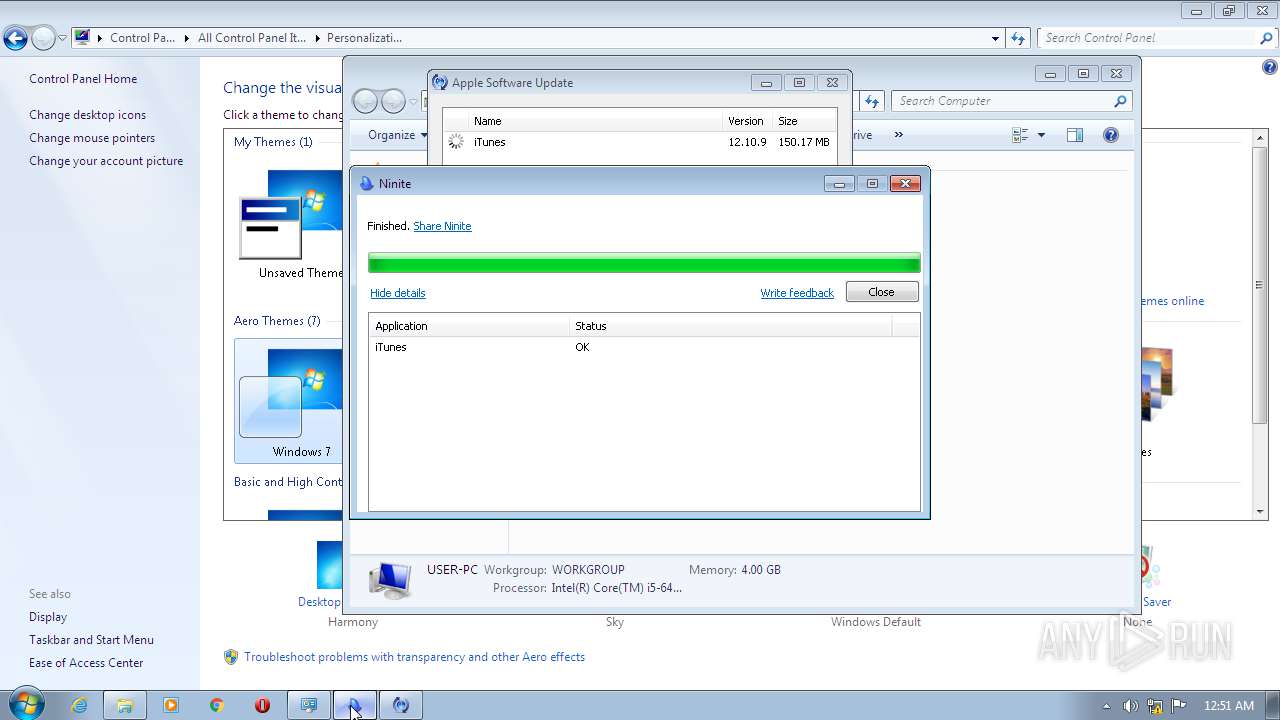Click Troubleshoot transparency and Aero effects link
The width and height of the screenshot is (1280, 720).
414,657
